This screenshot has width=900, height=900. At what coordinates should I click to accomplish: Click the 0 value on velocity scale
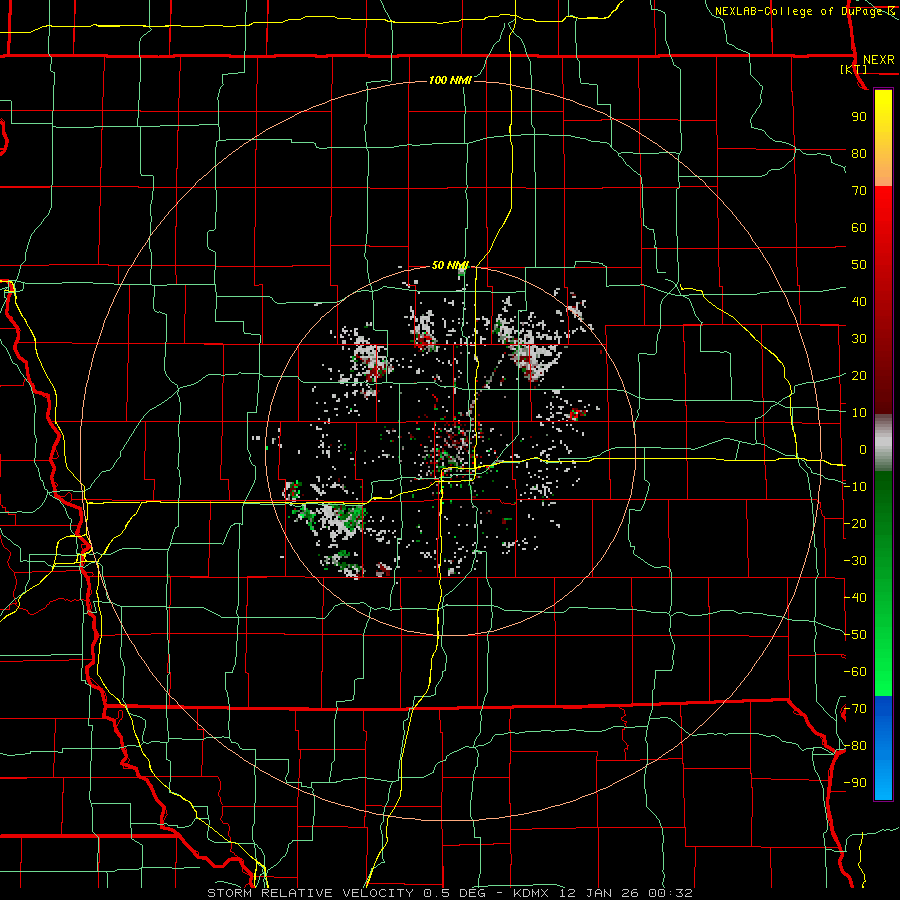point(863,449)
